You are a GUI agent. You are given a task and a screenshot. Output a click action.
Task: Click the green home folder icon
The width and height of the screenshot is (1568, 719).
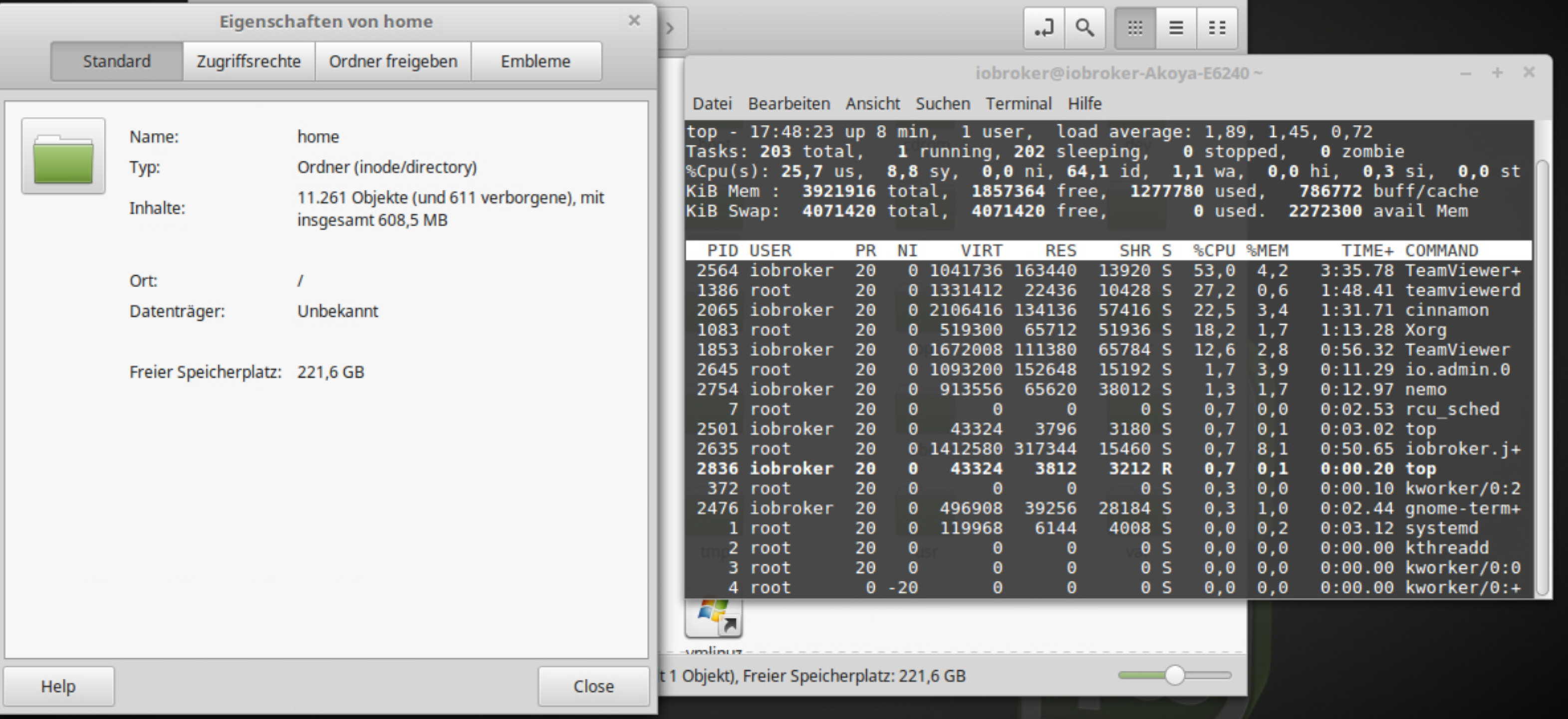63,156
